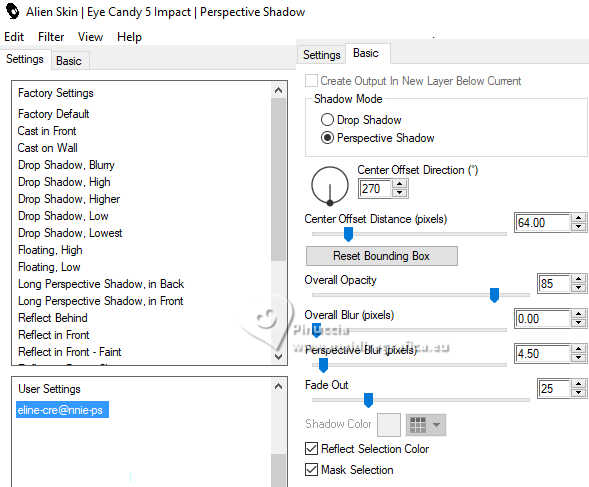Click the Alien Skin app icon
Viewport: 589px width, 487px height.
point(13,11)
